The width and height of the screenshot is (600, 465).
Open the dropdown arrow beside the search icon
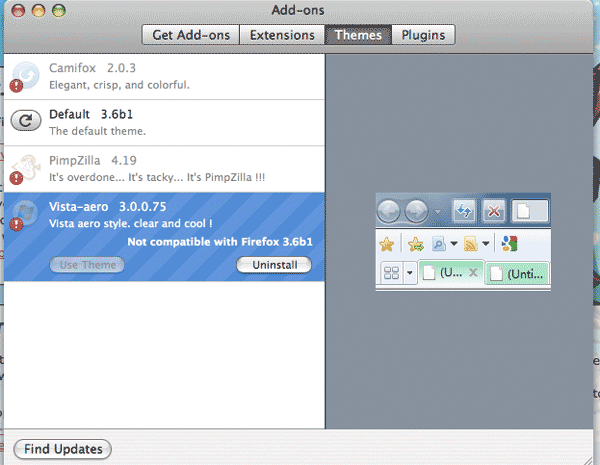[454, 243]
